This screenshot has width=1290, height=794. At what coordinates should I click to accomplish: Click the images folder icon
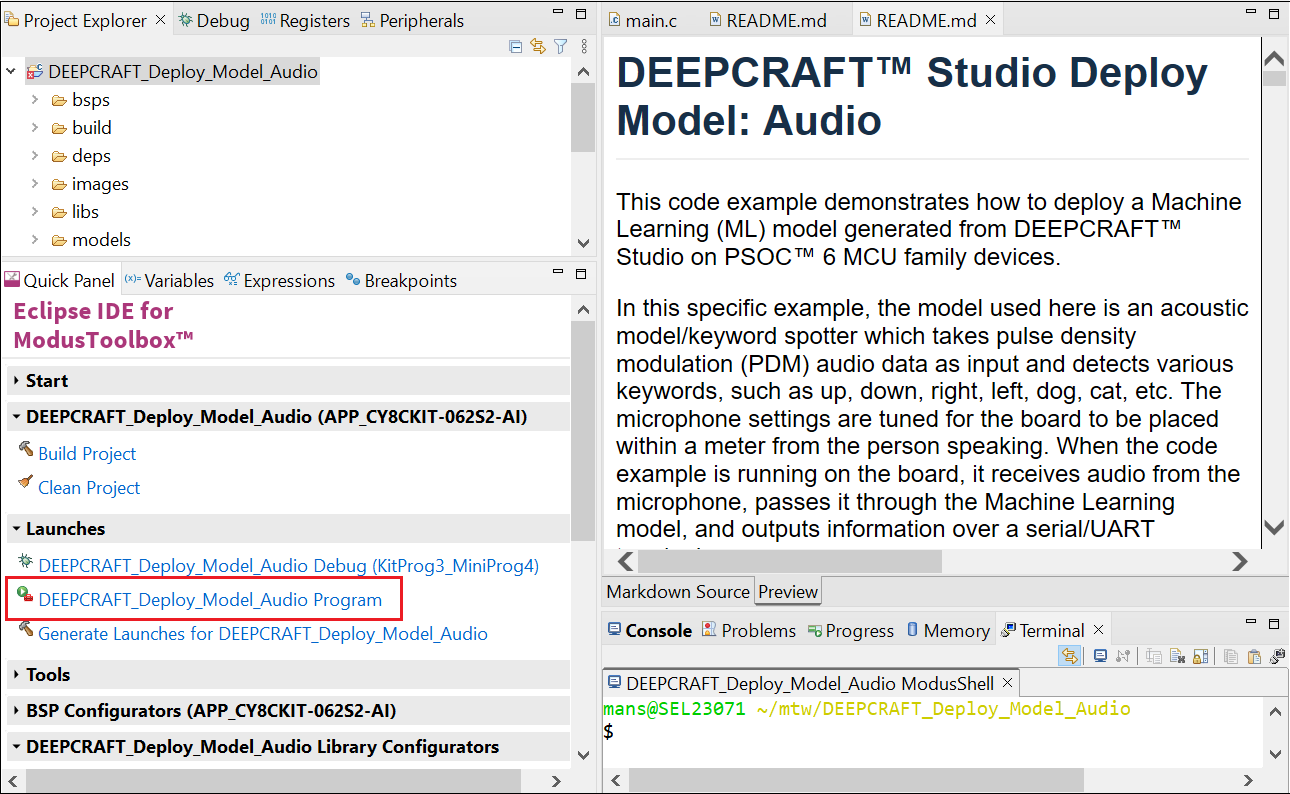point(60,184)
